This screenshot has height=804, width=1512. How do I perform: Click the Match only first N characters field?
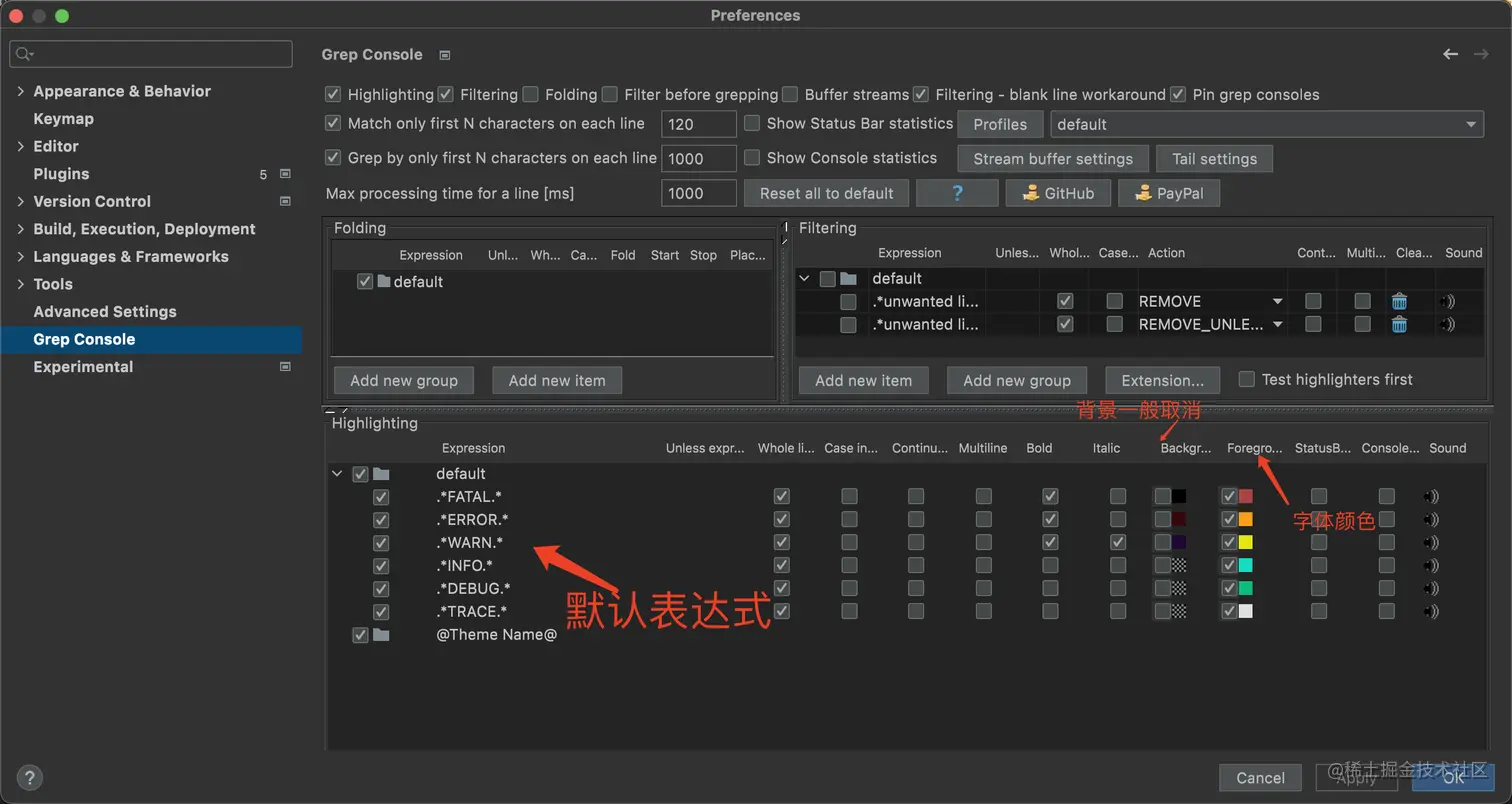[699, 125]
